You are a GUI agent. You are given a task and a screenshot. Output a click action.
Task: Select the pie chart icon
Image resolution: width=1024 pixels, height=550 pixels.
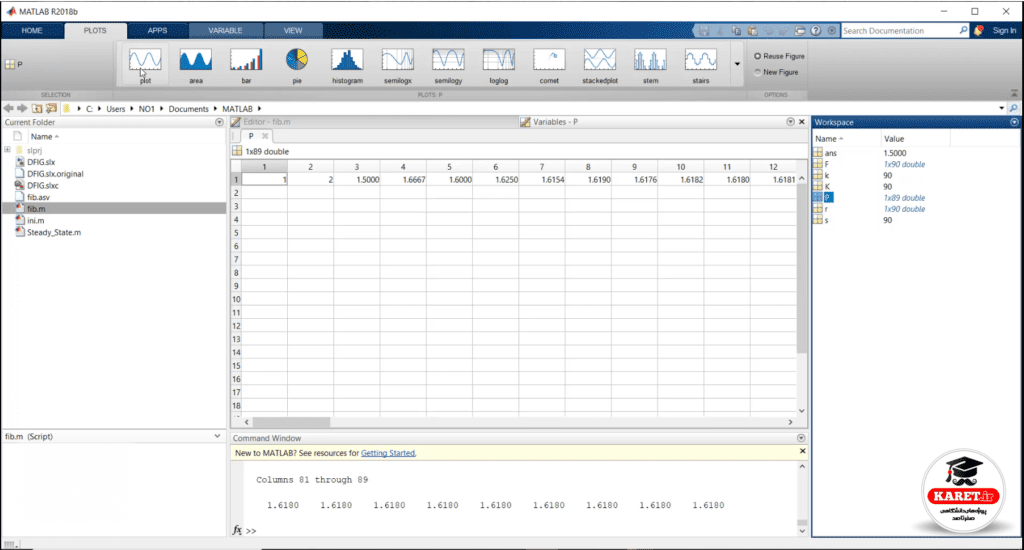[x=296, y=65]
